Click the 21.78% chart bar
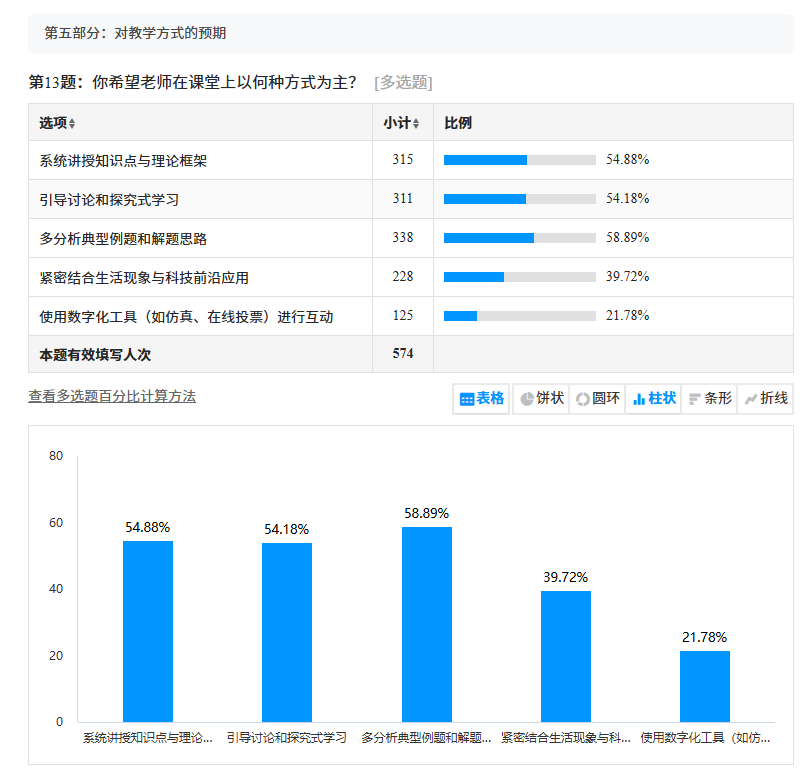Screen dimensions: 811x772 click(x=704, y=686)
